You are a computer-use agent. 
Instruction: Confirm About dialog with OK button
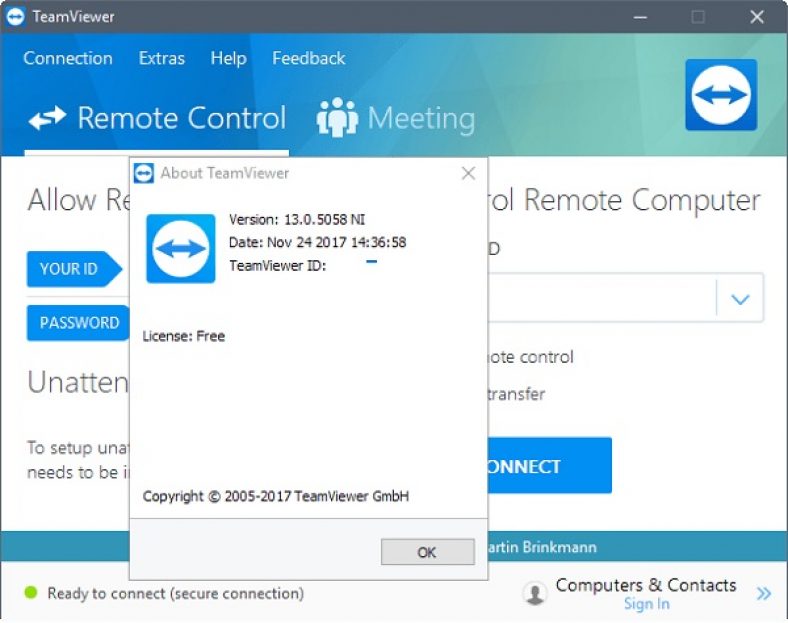[428, 552]
